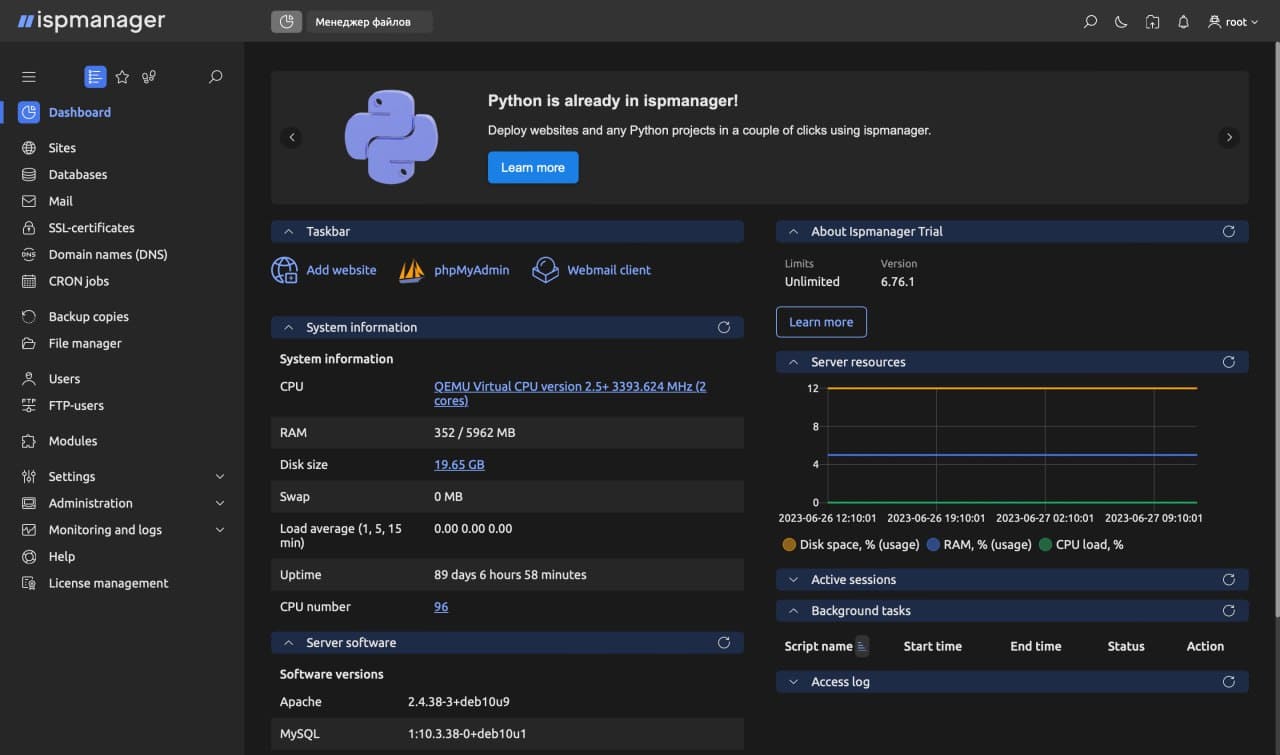Open the phpMyAdmin shortcut
This screenshot has height=755, width=1280.
[x=454, y=270]
